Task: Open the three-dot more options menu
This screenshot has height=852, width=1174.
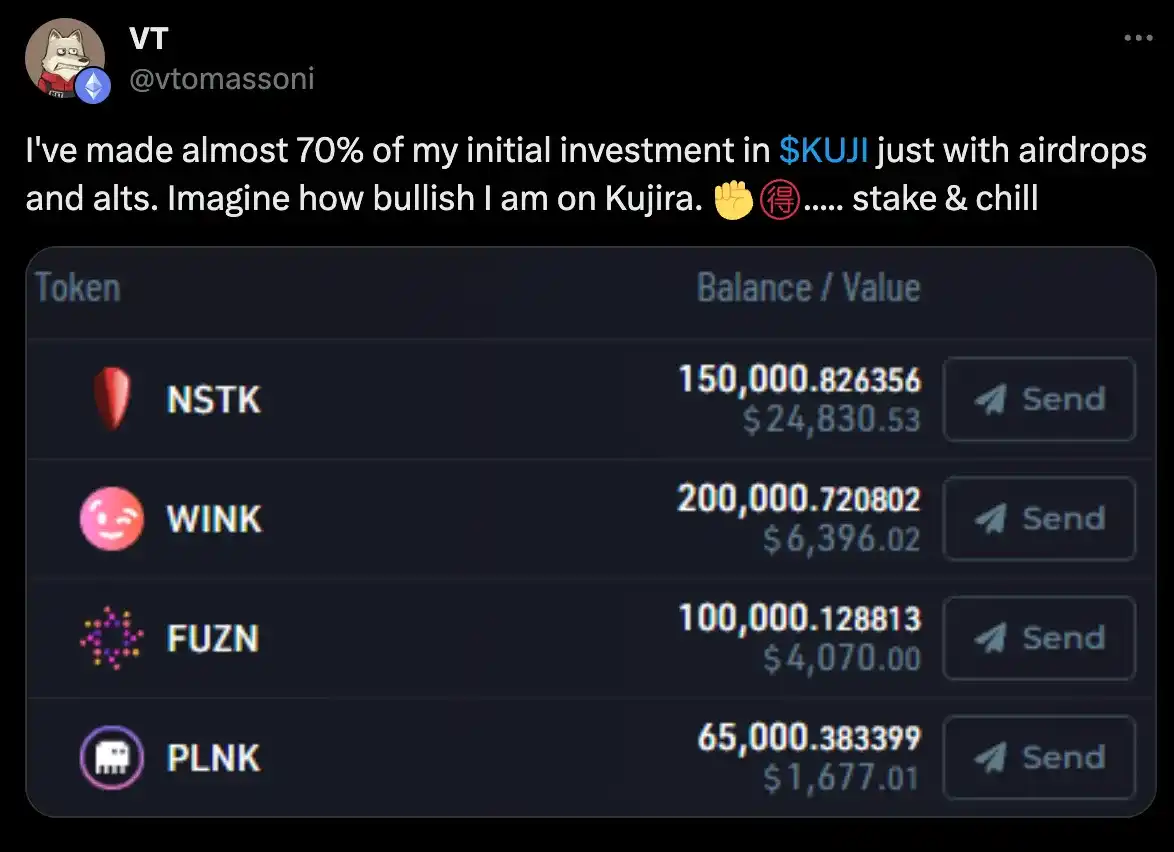Action: tap(1138, 39)
